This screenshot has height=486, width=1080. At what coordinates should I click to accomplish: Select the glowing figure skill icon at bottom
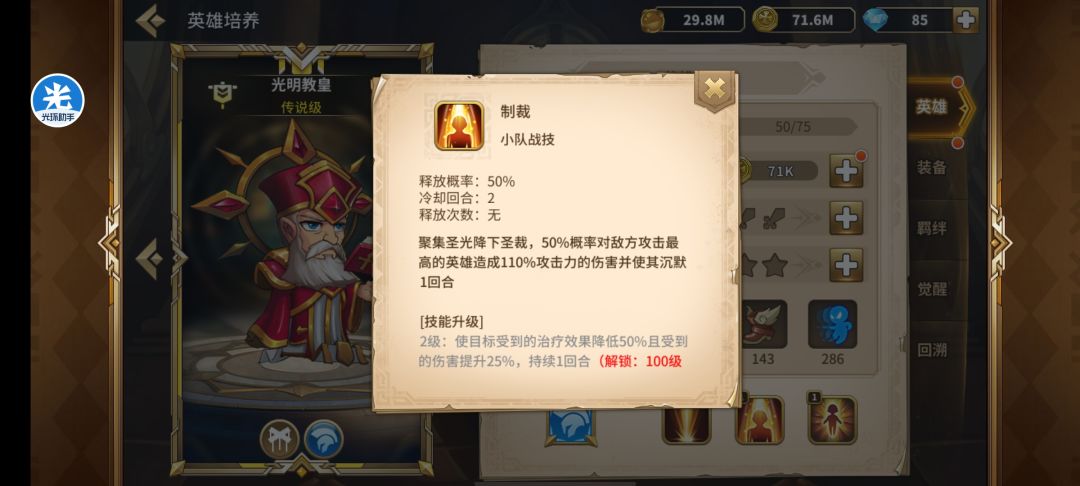(760, 420)
